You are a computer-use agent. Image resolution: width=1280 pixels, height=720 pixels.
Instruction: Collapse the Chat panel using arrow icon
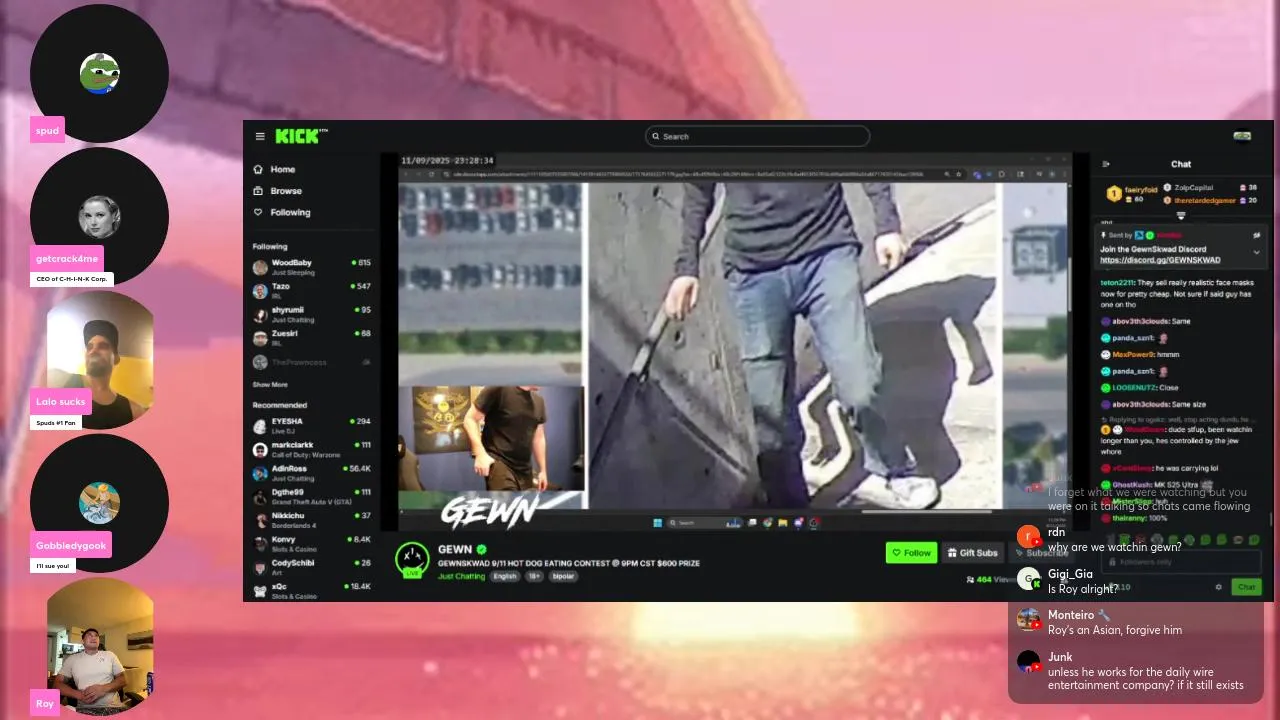click(1106, 164)
